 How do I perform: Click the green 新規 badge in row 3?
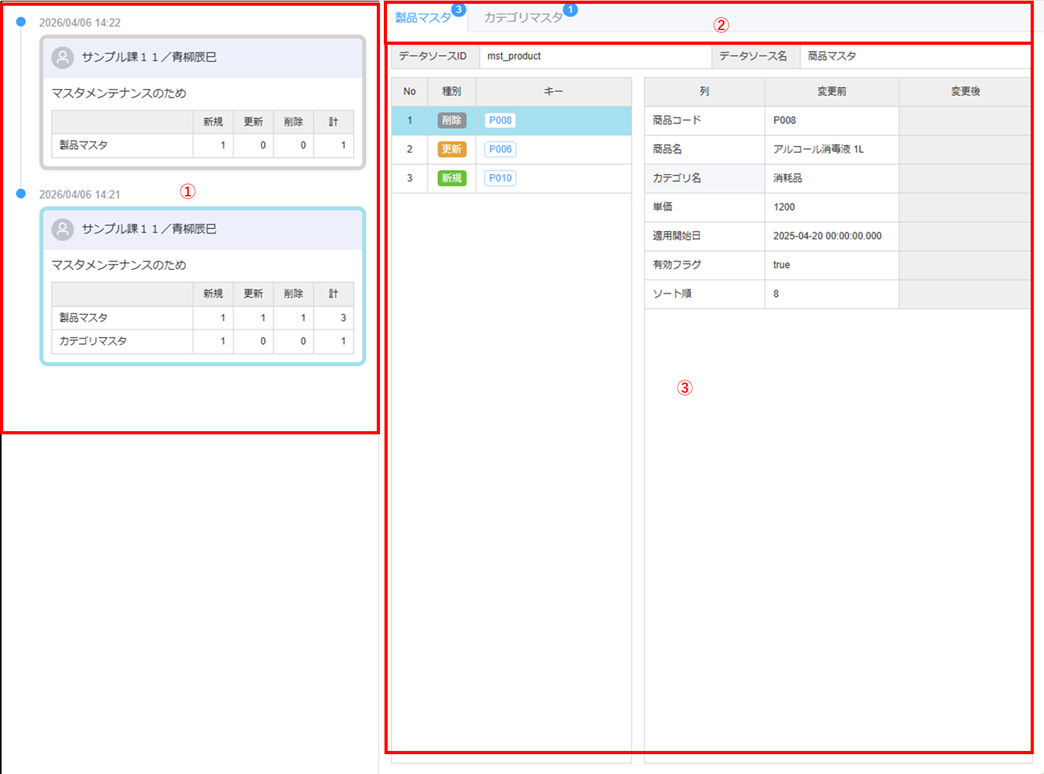pyautogui.click(x=452, y=179)
